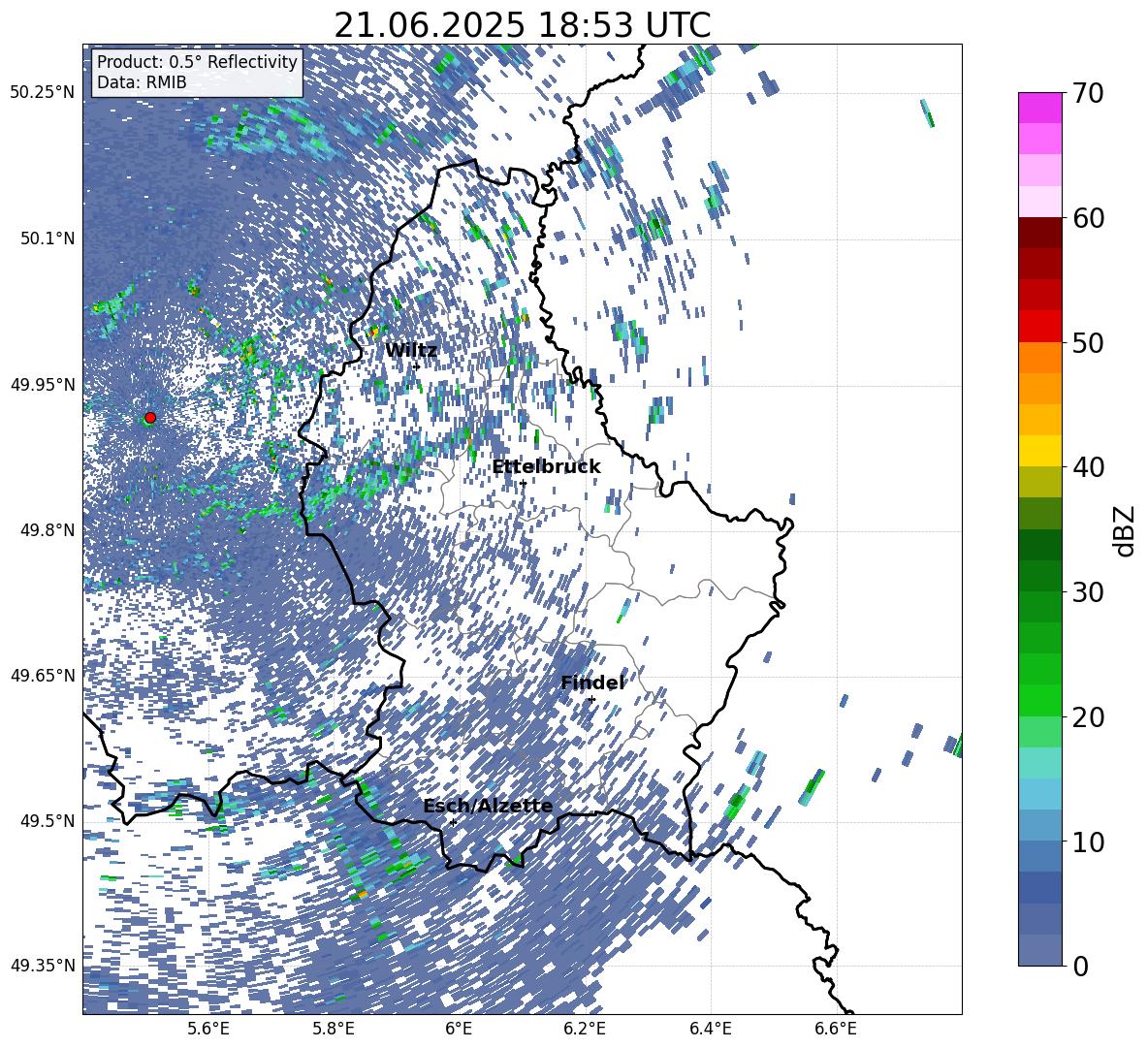The image size is (1148, 1048).
Task: Click the yellow colorbar segment at 40
Action: 1039,451
